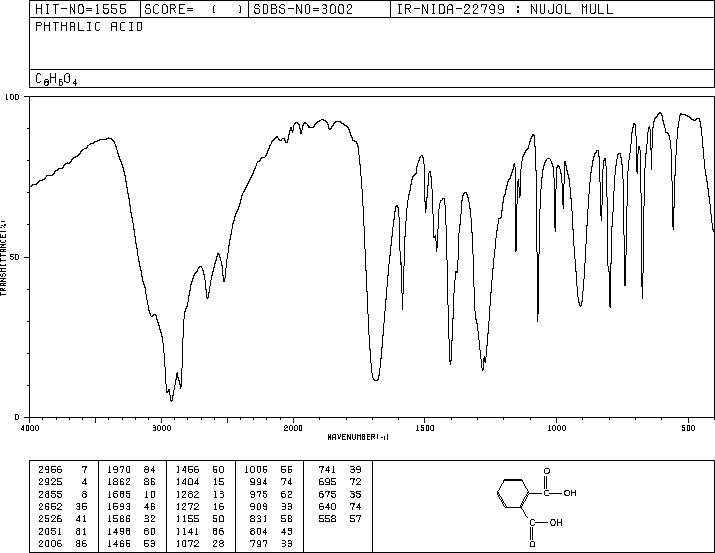Click the 100 label on the transmittance axis
The width and height of the screenshot is (715, 553).
pos(12,97)
